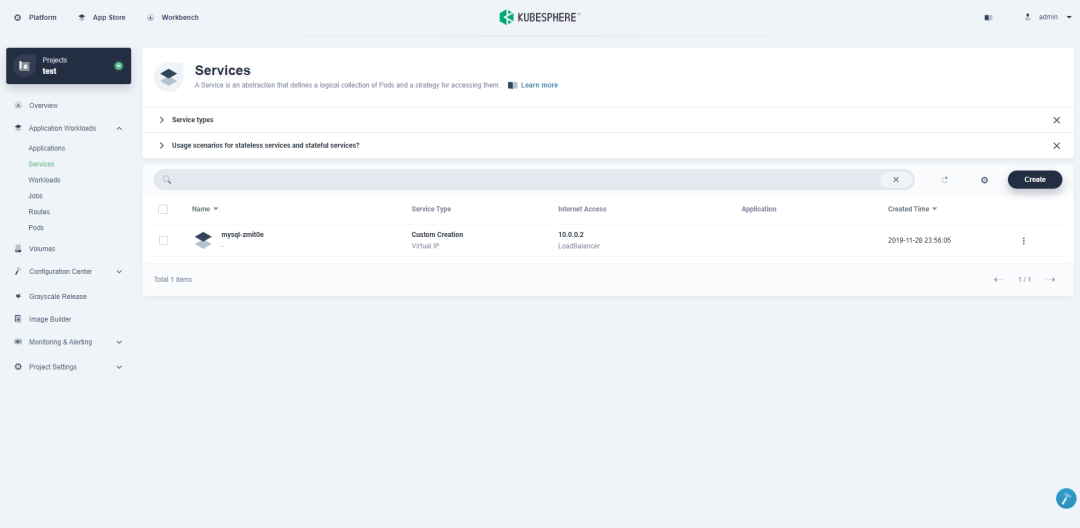
Task: Click the search magnifier icon
Action: [x=167, y=180]
